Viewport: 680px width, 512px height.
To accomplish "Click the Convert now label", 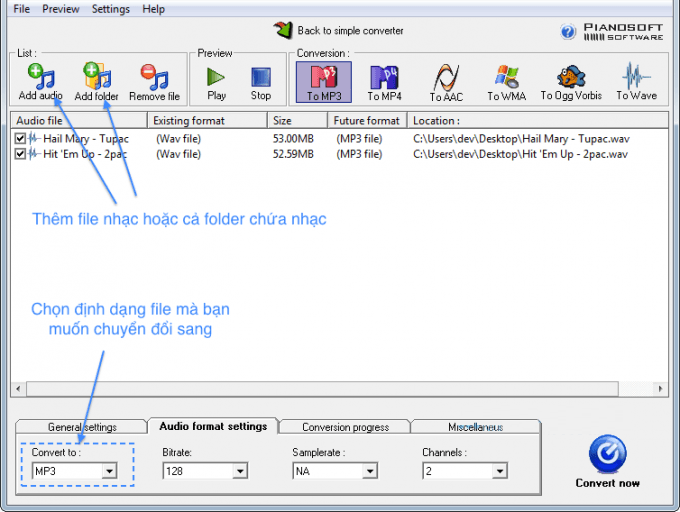I will tap(608, 483).
